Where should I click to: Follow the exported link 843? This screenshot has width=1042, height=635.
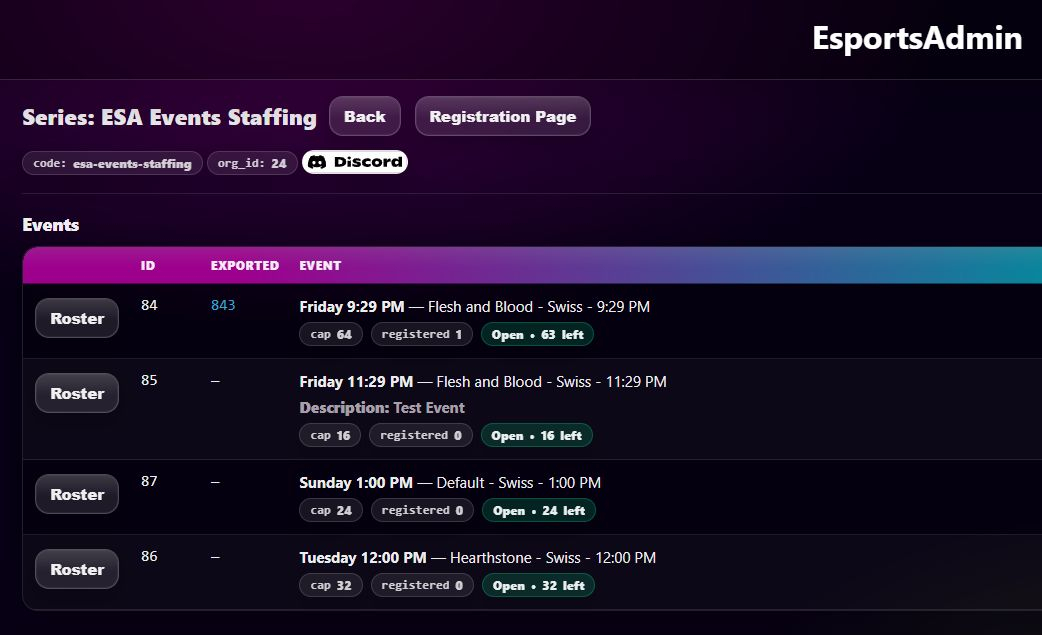(223, 305)
